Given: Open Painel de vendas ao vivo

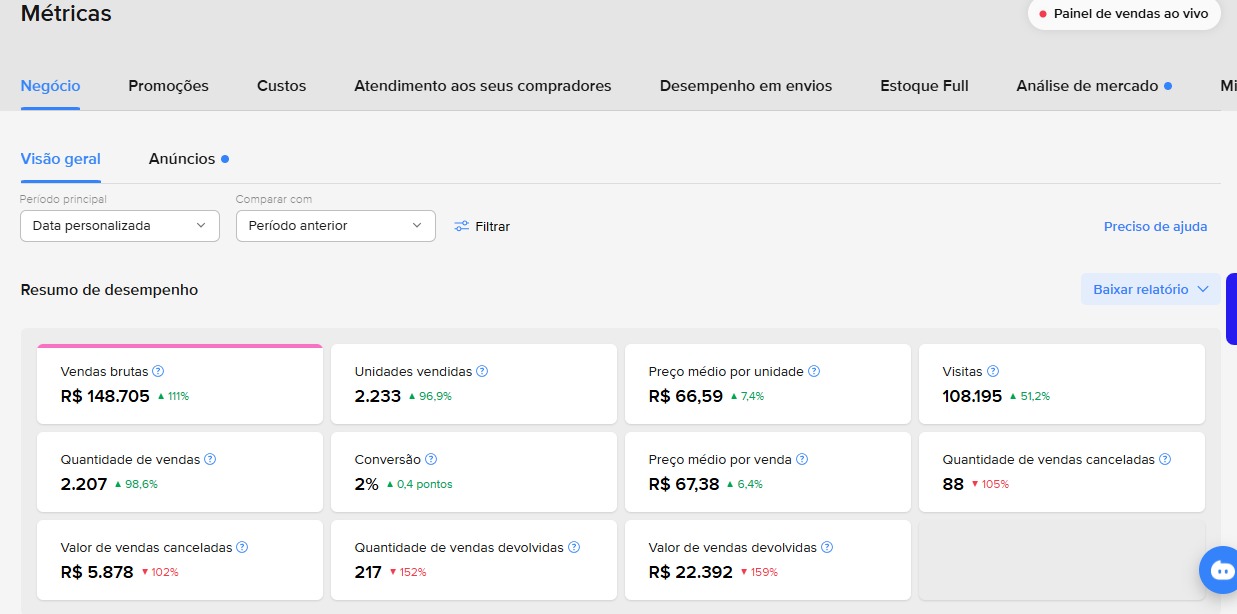Looking at the screenshot, I should coord(1124,14).
